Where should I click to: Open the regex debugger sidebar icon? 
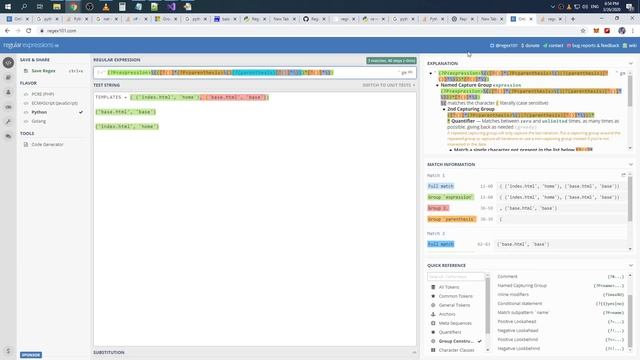pyautogui.click(x=8, y=107)
